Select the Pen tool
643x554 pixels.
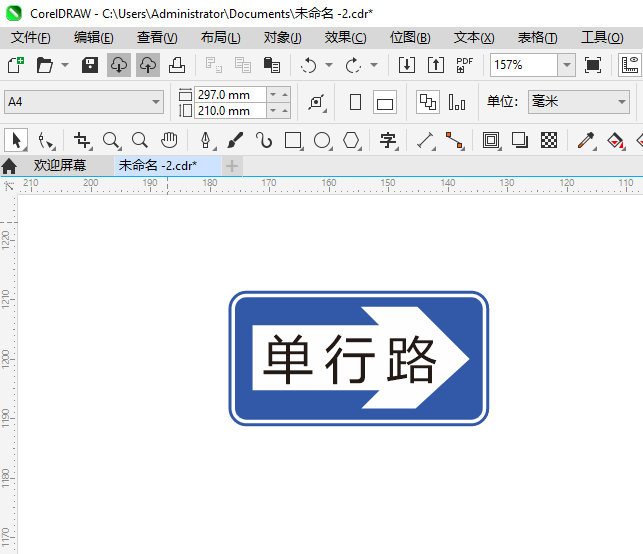(x=206, y=141)
